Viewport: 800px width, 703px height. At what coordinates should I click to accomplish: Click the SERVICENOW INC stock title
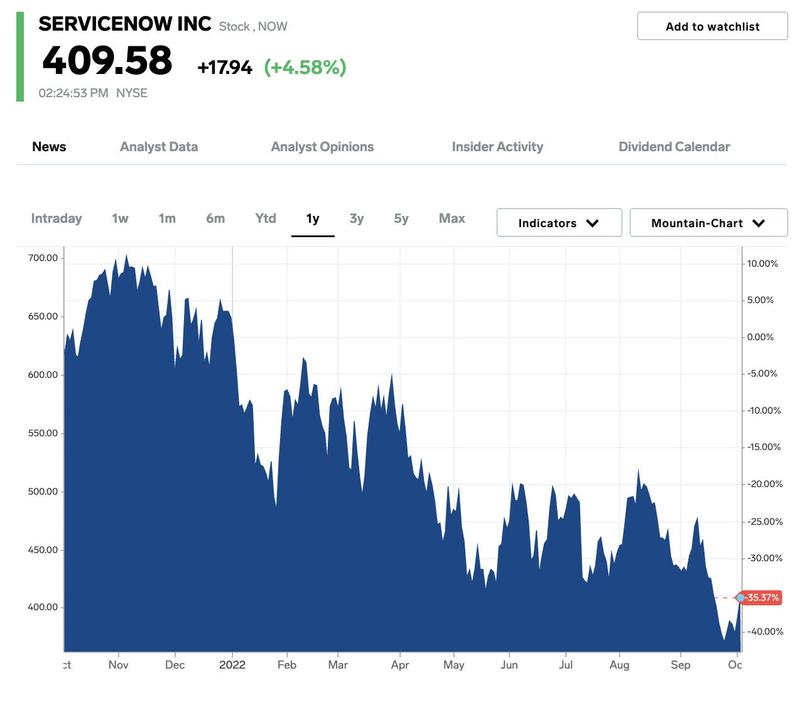[124, 24]
